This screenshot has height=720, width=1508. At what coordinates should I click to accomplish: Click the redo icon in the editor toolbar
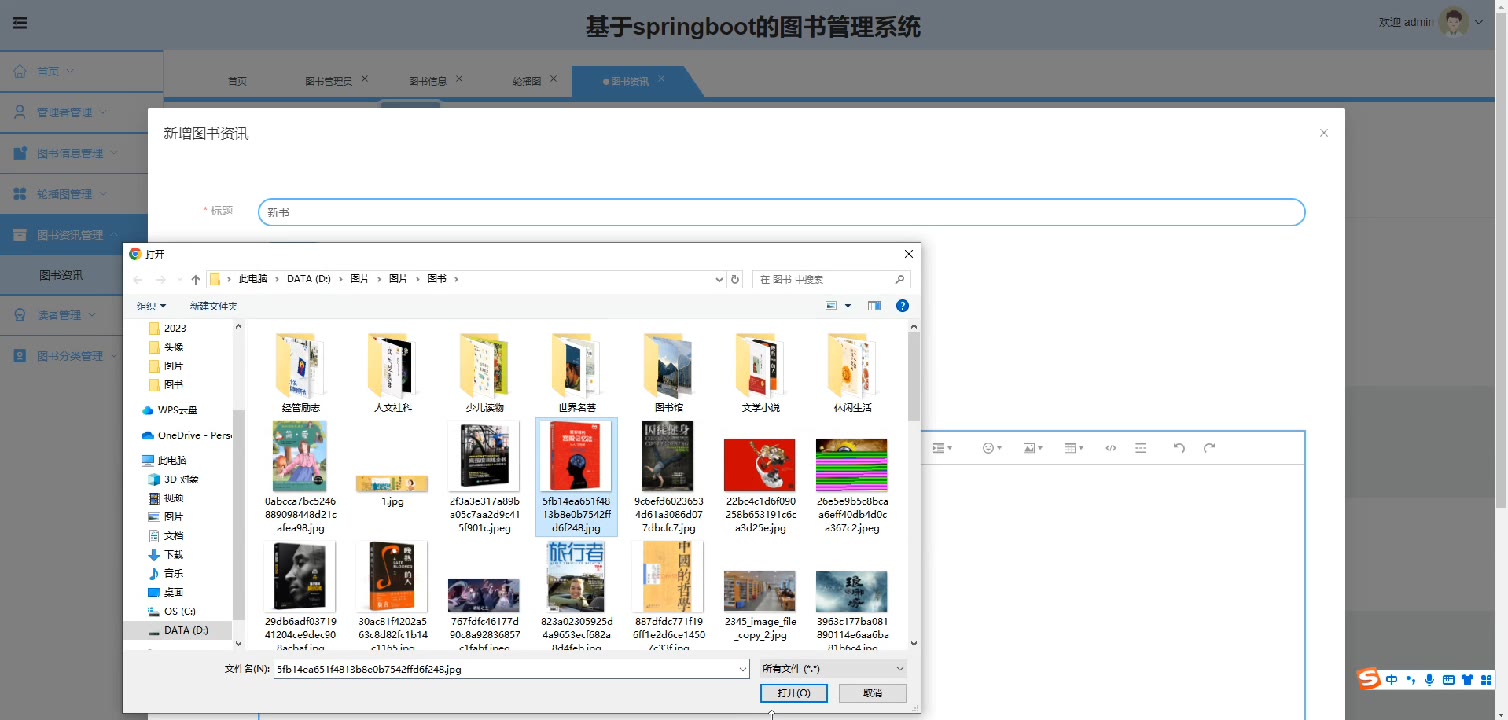pyautogui.click(x=1209, y=448)
